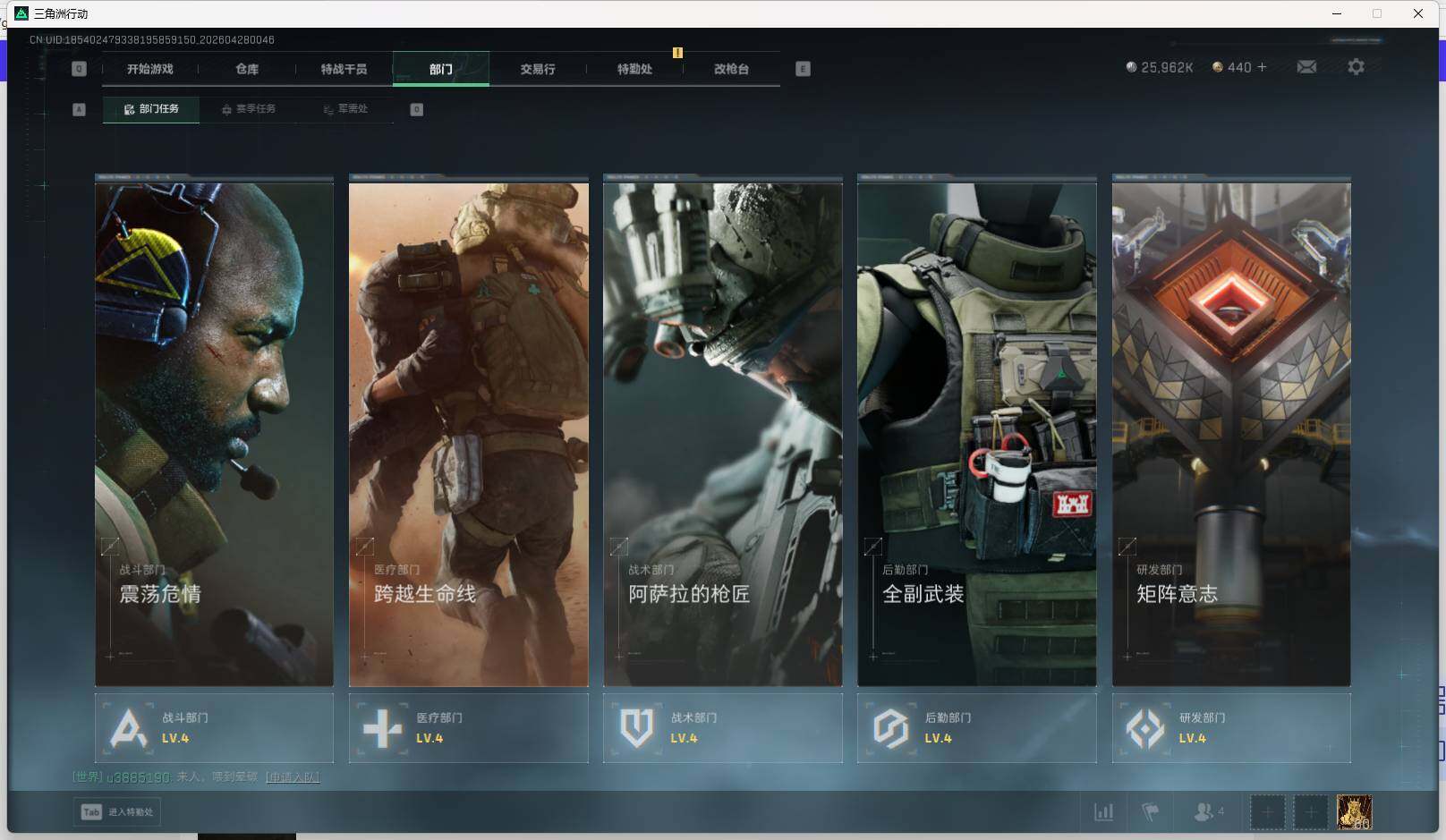Click the 440 gold currency icon

[1217, 67]
